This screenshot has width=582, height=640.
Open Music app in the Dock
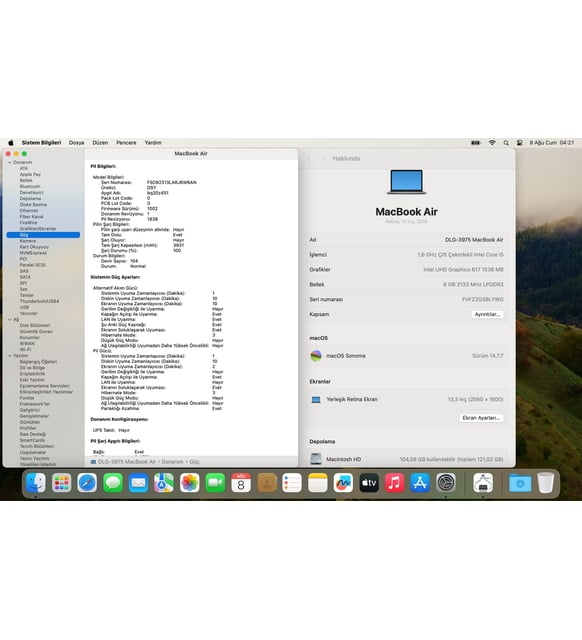395,483
